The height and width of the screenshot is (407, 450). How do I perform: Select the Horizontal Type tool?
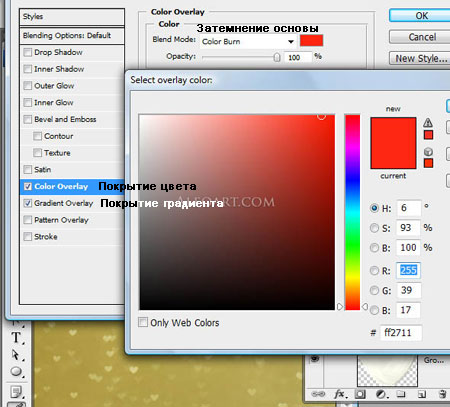click(x=16, y=337)
